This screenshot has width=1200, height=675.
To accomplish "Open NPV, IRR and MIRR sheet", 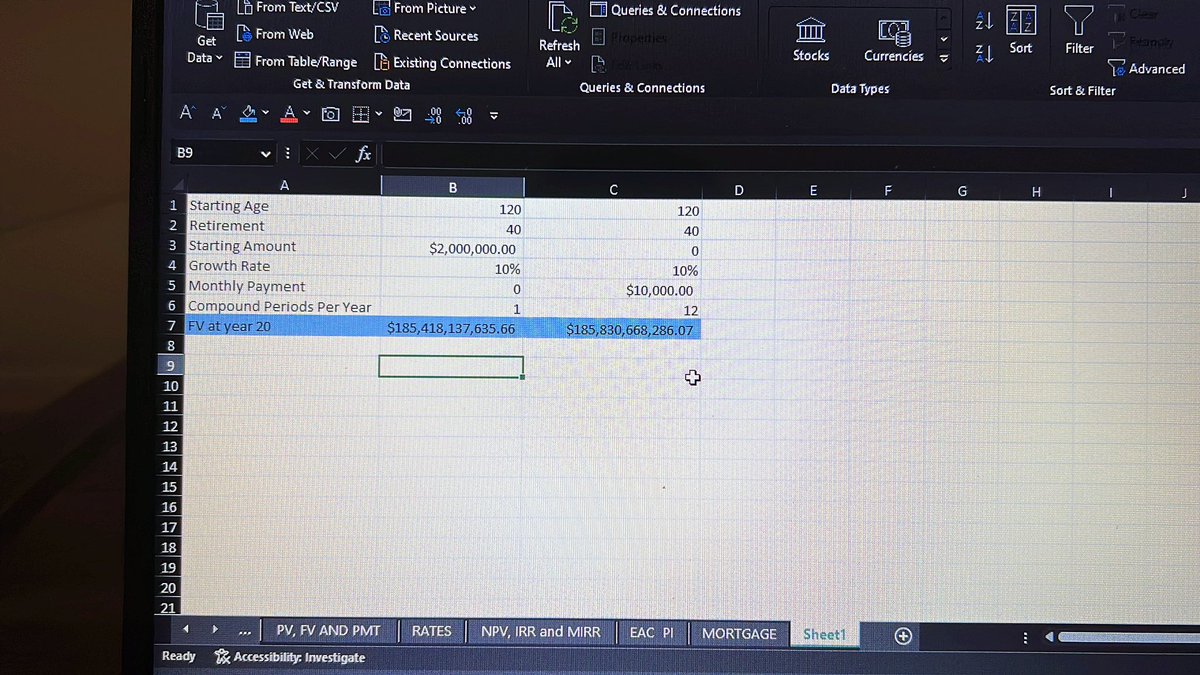I will [540, 631].
